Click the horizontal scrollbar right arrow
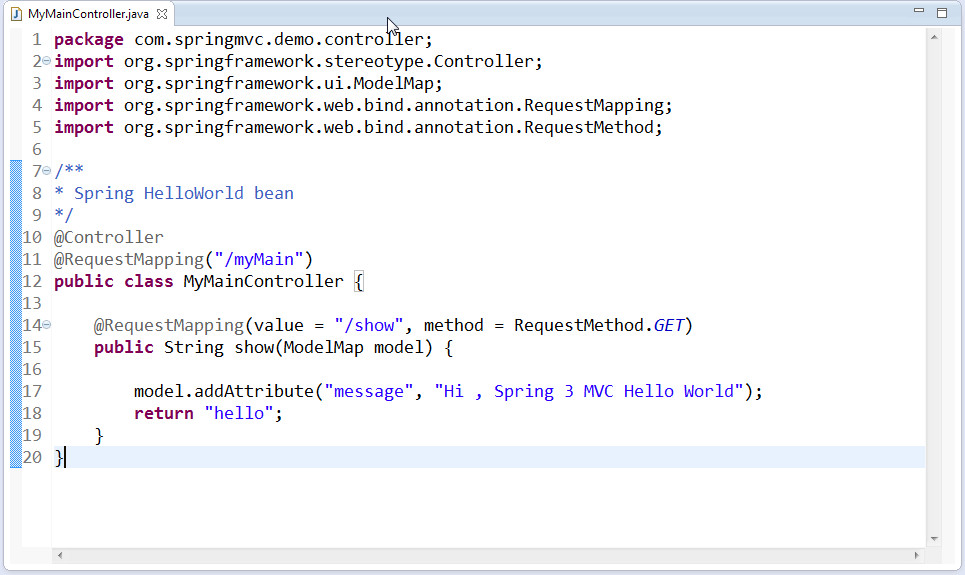Viewport: 965px width, 575px height. click(x=916, y=555)
